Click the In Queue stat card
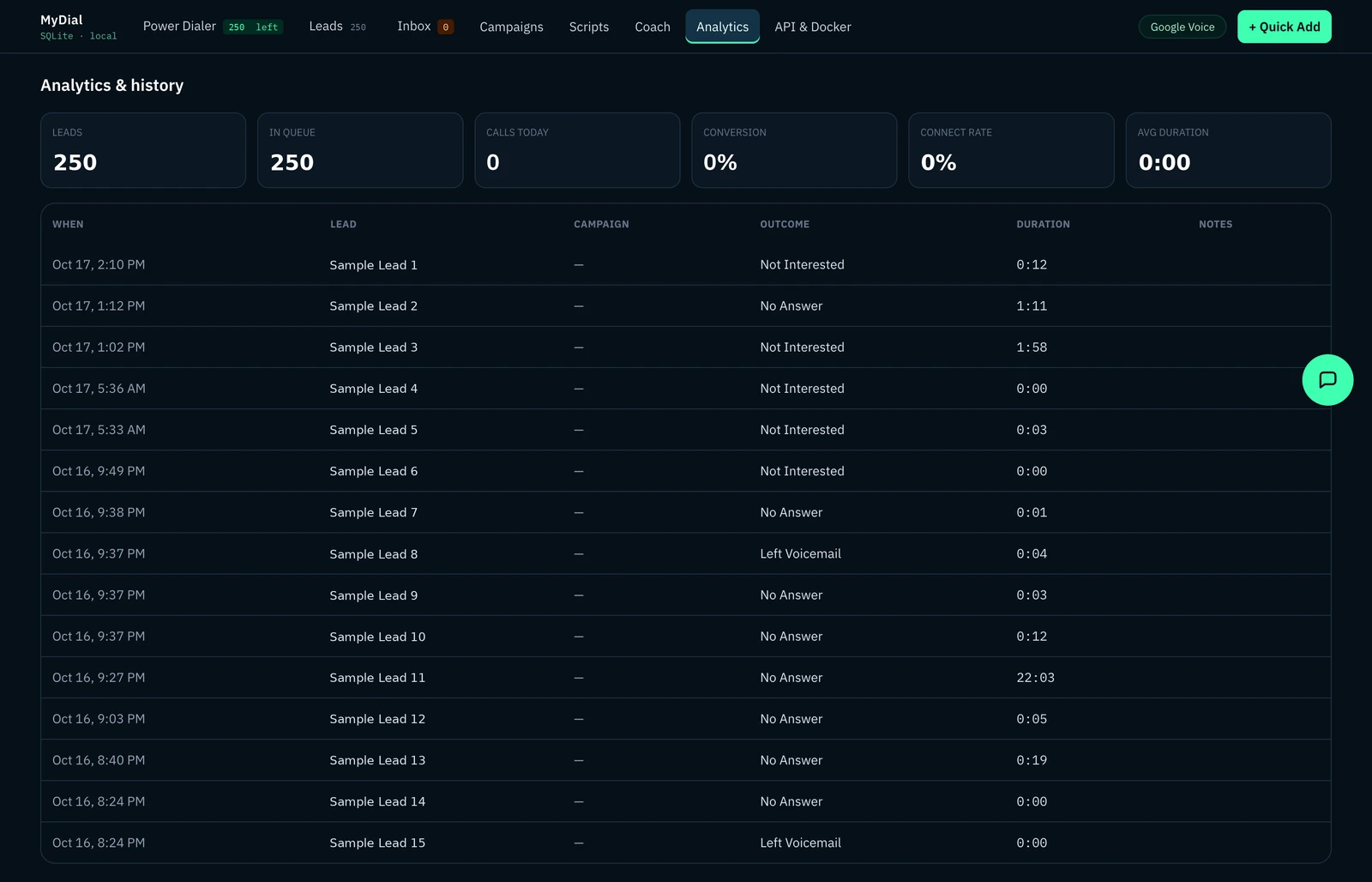This screenshot has width=1372, height=882. point(360,150)
